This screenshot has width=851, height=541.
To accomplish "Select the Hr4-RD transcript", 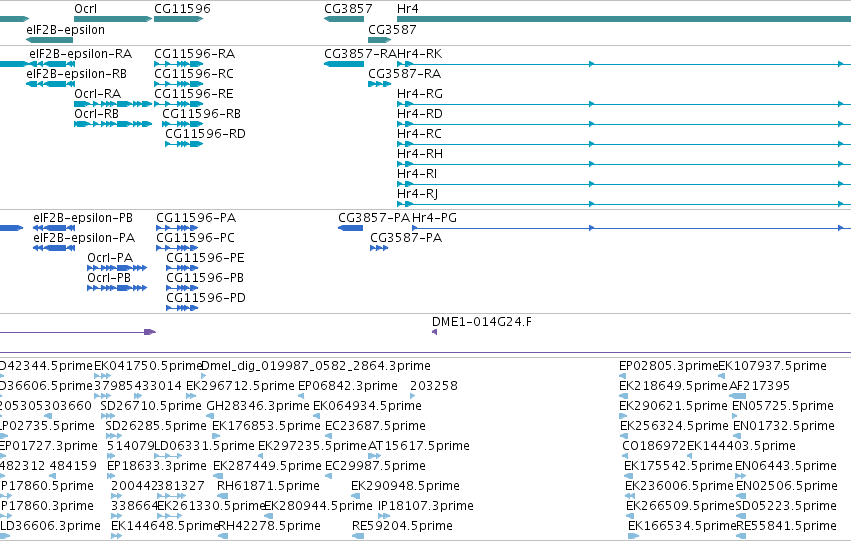I will 420,114.
